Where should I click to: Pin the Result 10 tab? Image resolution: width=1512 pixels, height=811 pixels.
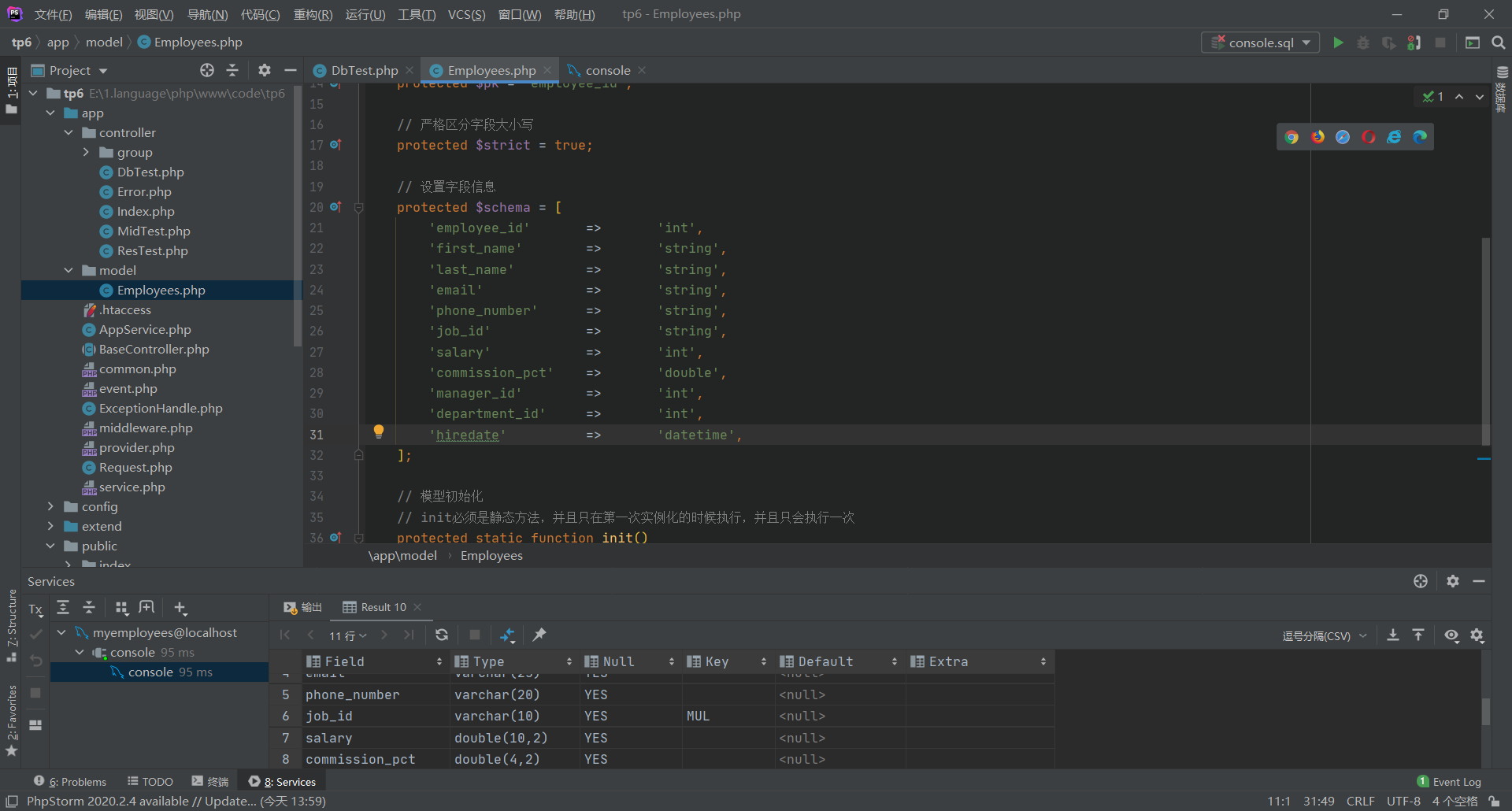pos(539,635)
